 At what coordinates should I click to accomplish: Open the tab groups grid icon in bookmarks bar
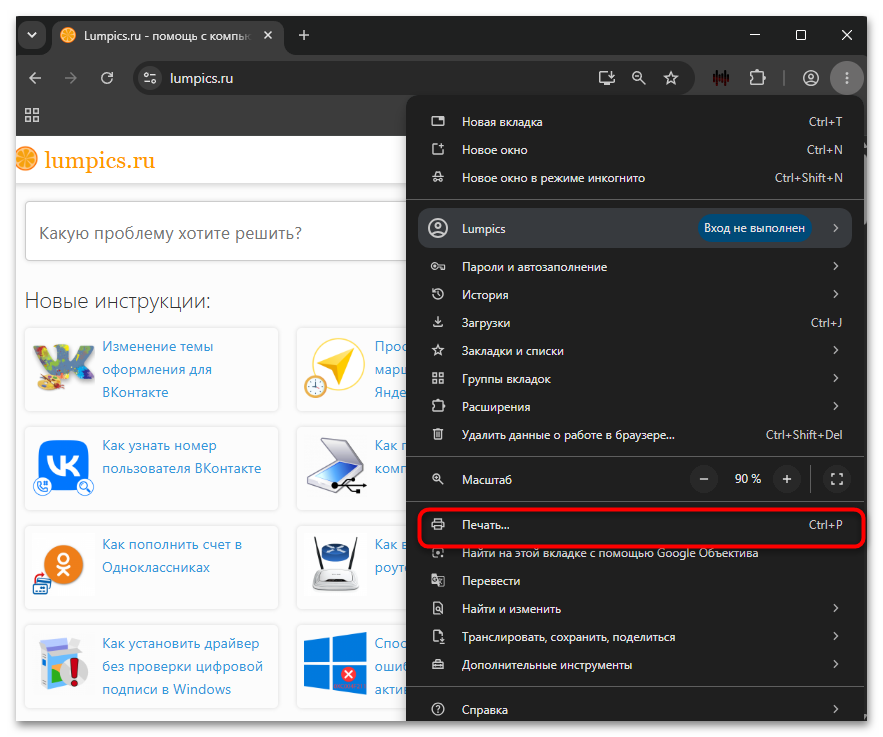click(x=32, y=115)
